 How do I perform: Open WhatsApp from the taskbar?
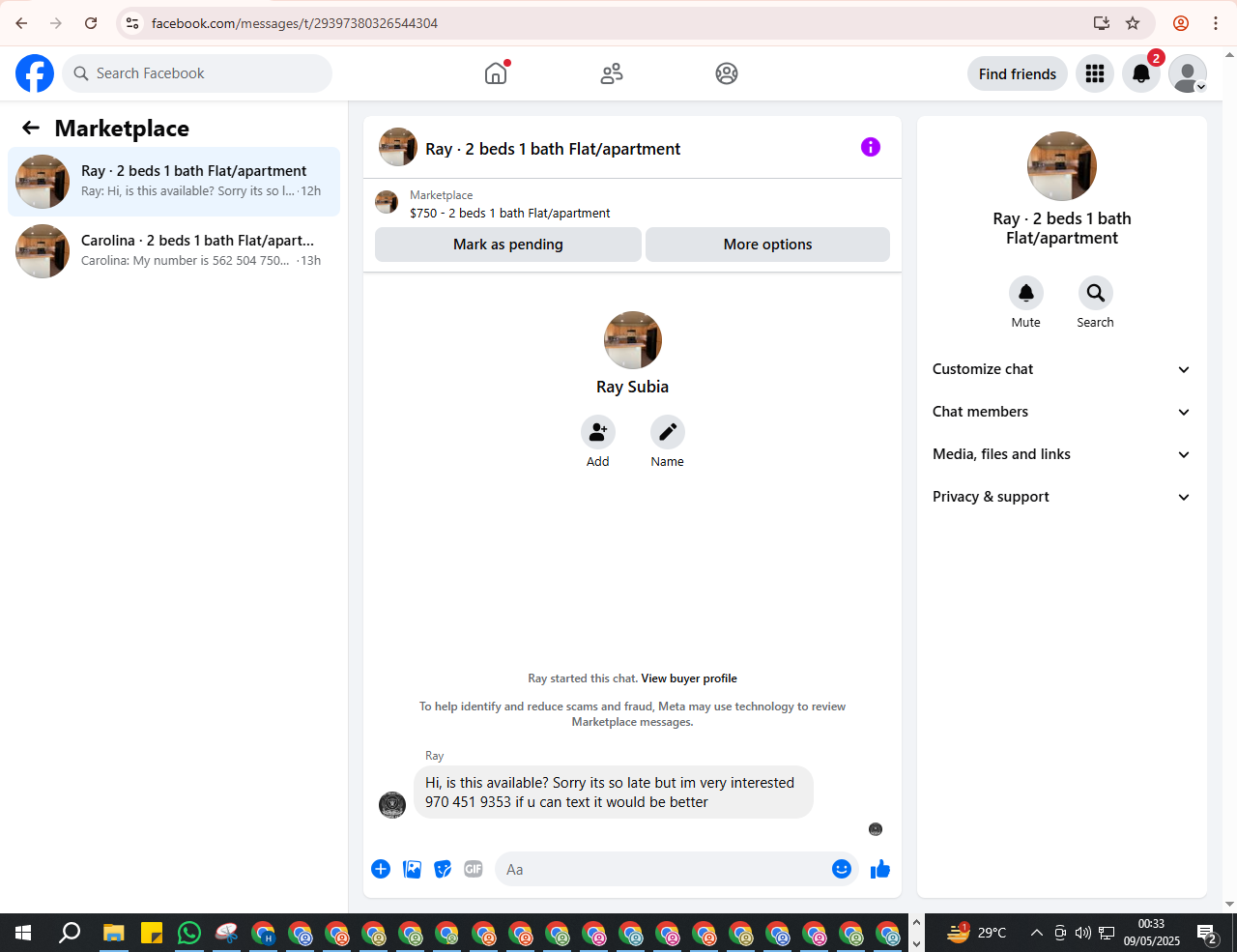point(189,933)
